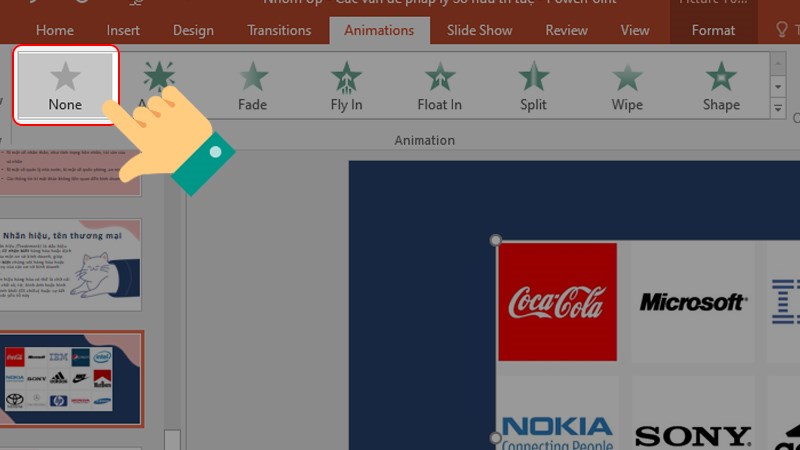Click the picture's top-left resize handle
This screenshot has height=450, width=800.
(x=496, y=241)
